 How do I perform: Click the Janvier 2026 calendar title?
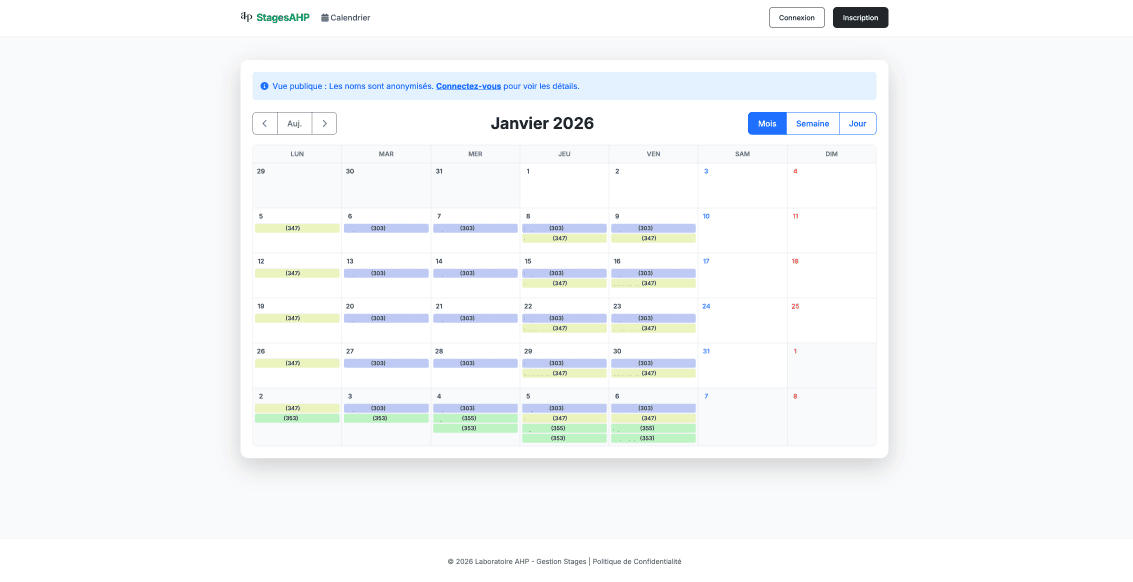[x=542, y=124]
